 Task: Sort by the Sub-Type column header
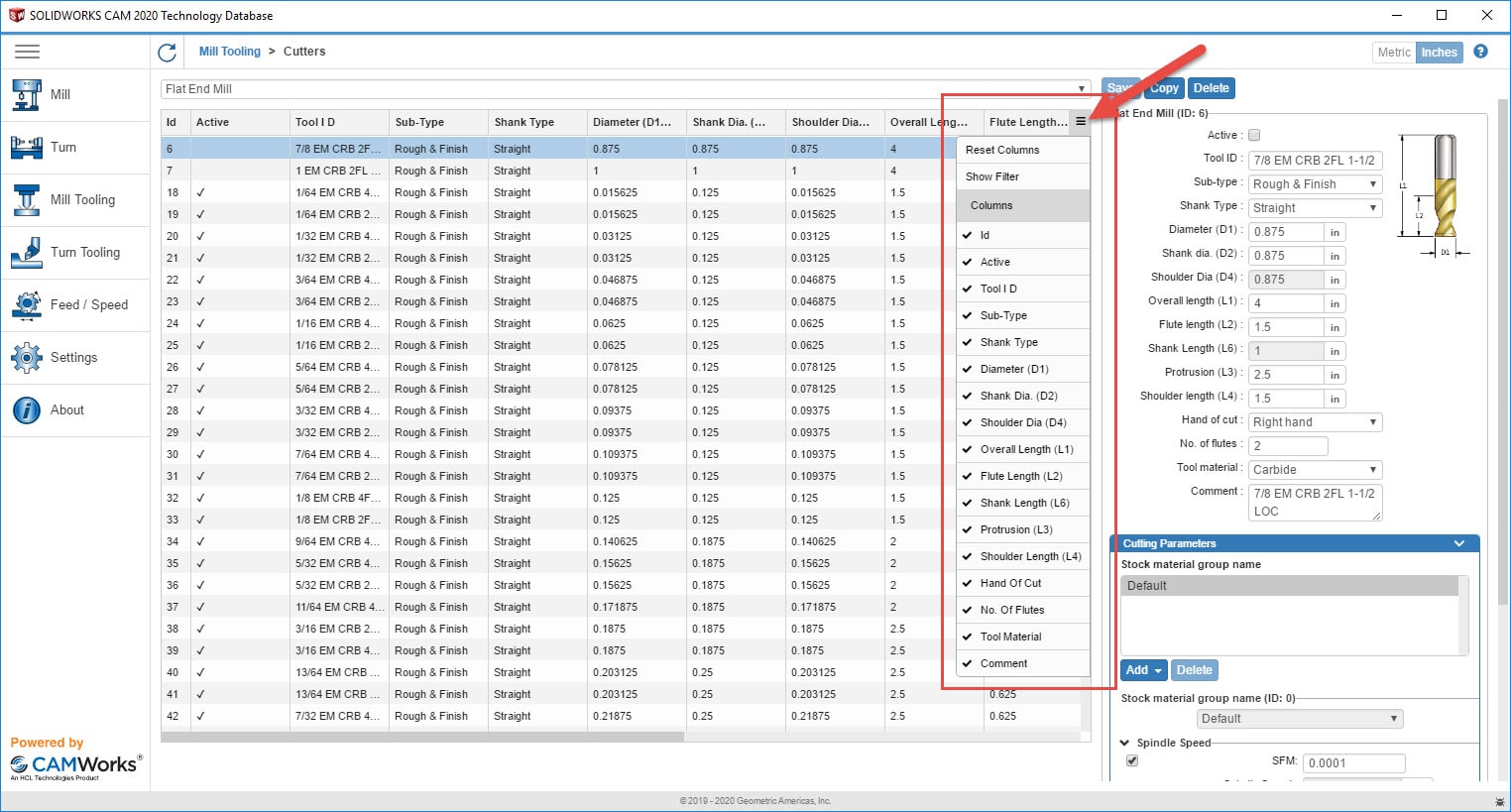438,122
